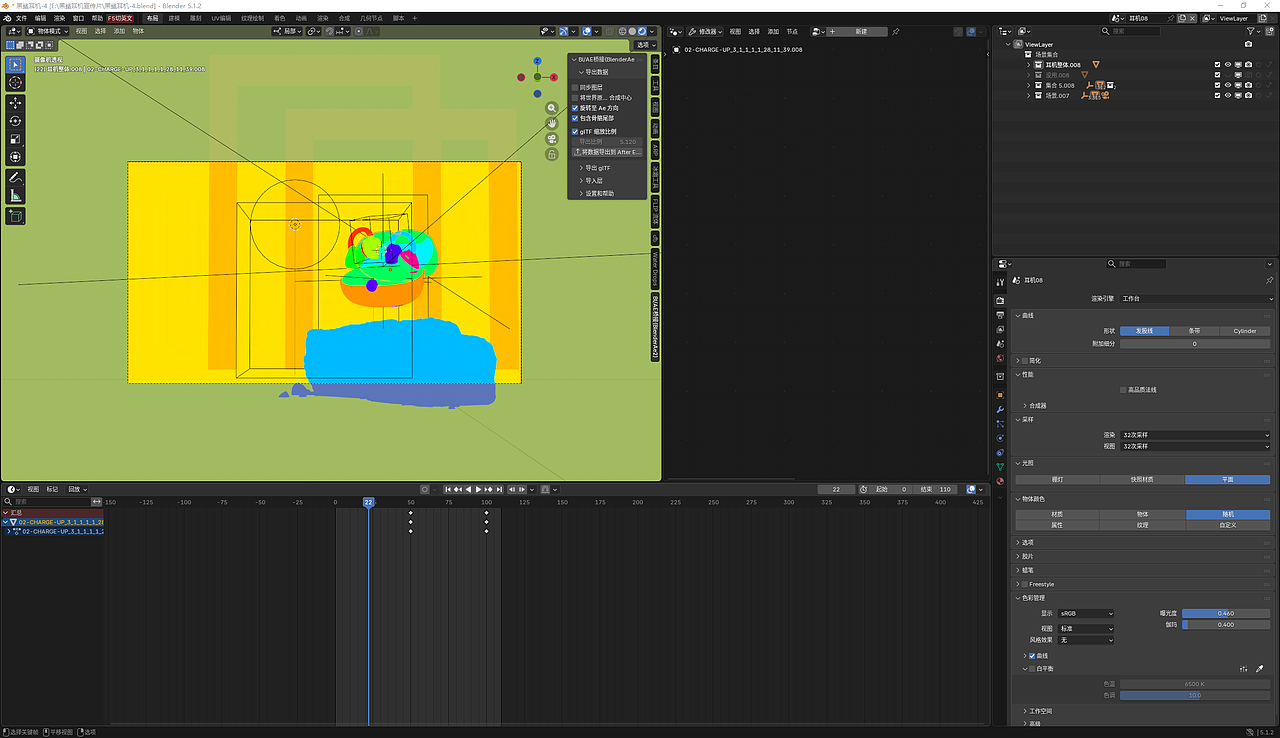Switch to the 几何节点 workspace tab
The height and width of the screenshot is (738, 1280).
pyautogui.click(x=370, y=18)
